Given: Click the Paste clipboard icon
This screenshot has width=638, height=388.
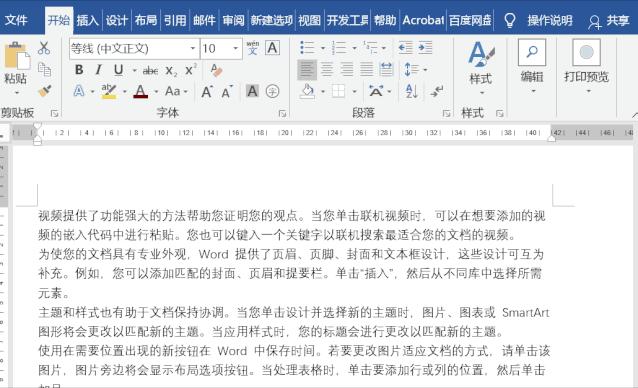Looking at the screenshot, I should (17, 55).
